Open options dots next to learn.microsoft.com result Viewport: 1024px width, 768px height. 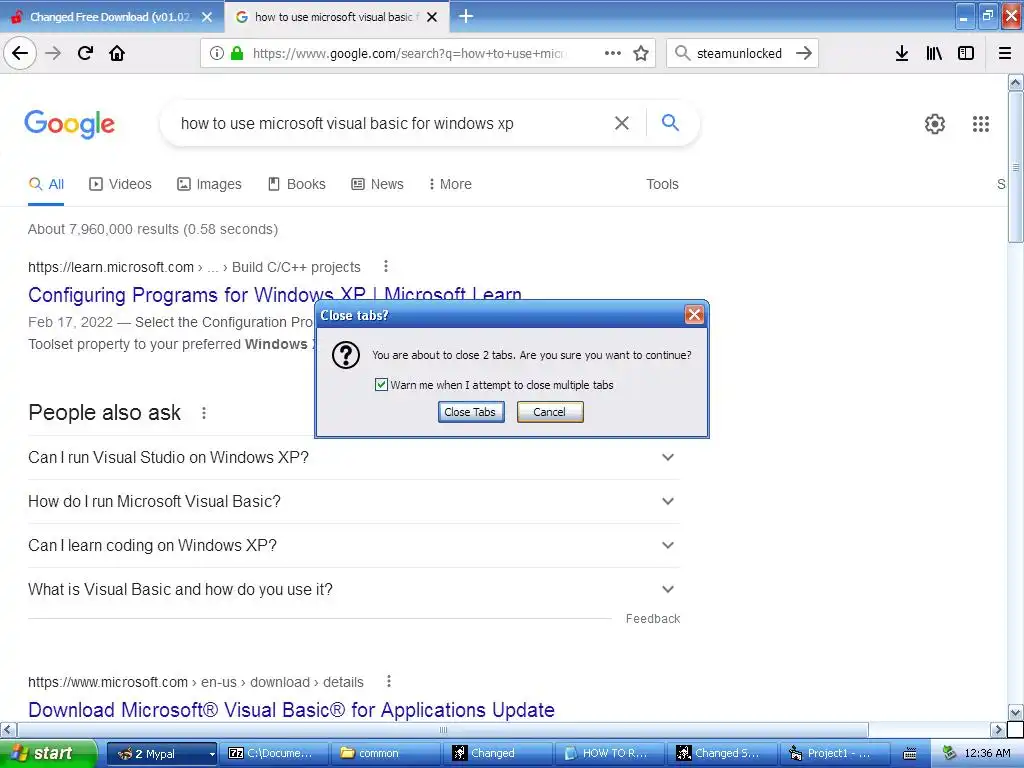point(386,266)
